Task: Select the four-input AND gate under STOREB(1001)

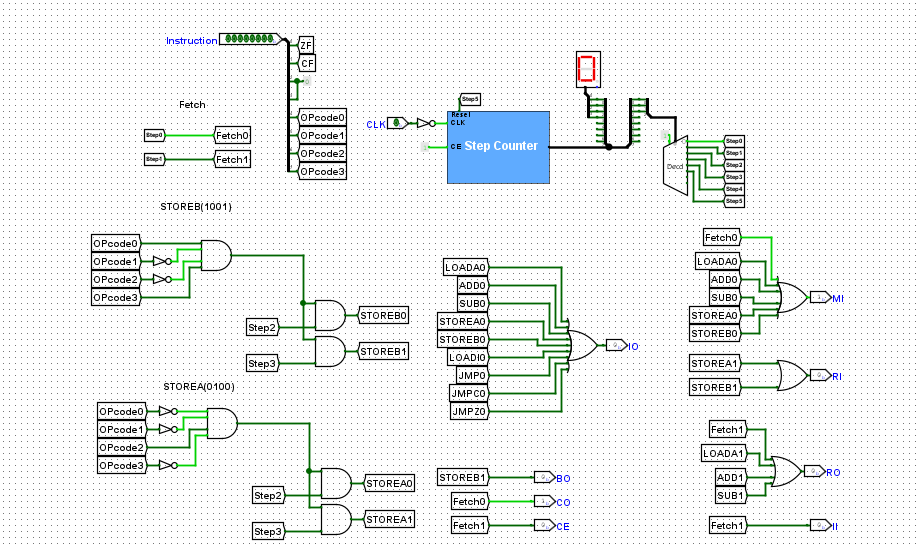Action: tap(216, 255)
